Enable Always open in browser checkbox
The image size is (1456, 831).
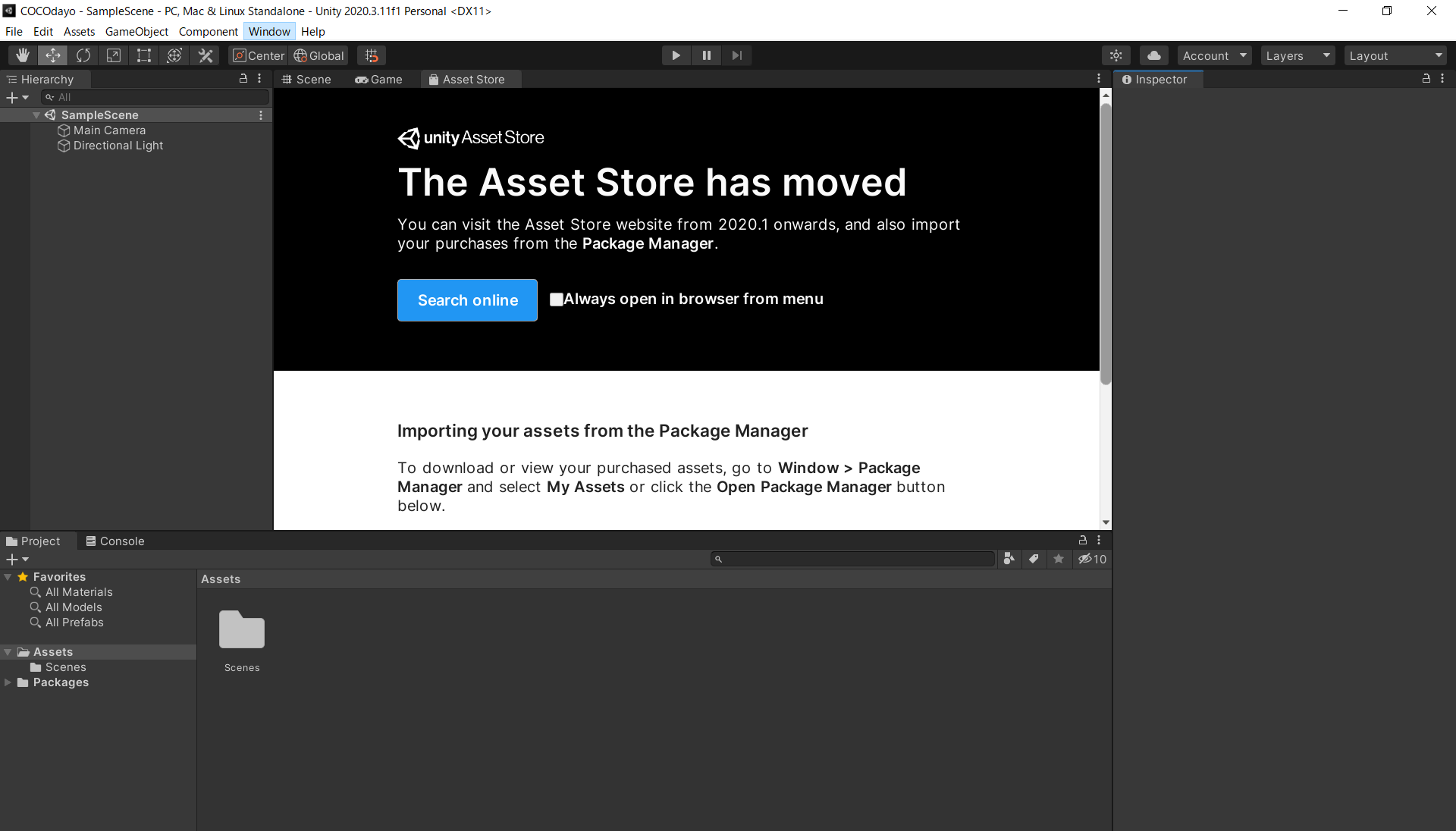point(556,299)
